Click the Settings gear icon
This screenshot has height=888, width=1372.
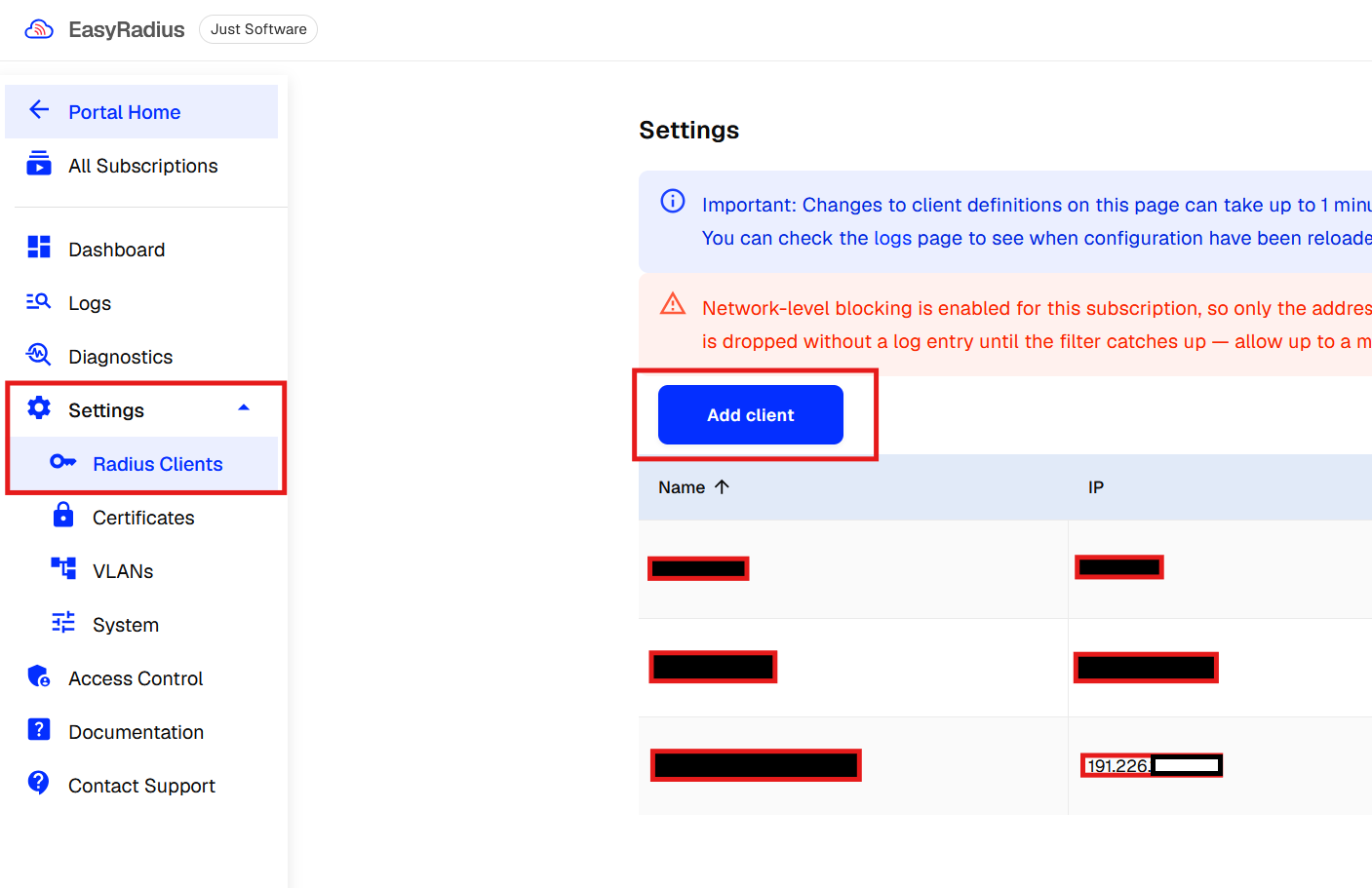pyautogui.click(x=39, y=408)
